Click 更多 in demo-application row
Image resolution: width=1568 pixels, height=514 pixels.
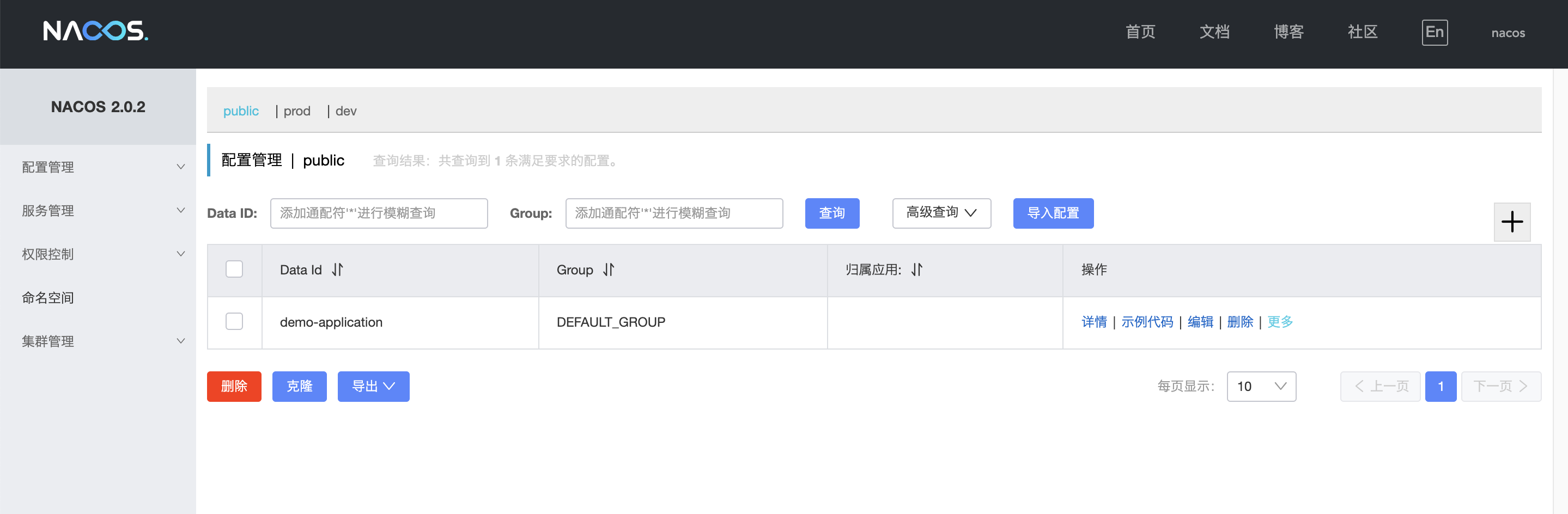pyautogui.click(x=1280, y=322)
